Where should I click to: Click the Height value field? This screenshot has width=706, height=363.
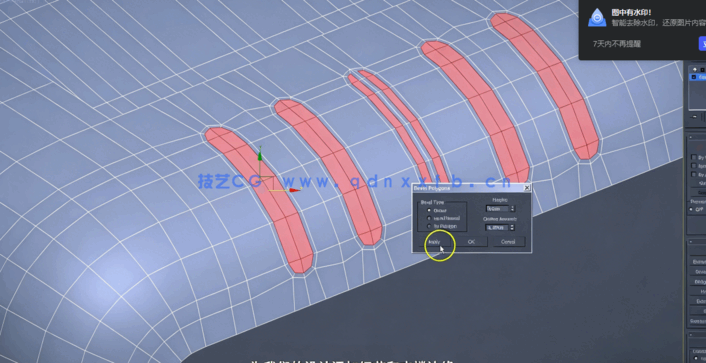(x=497, y=209)
